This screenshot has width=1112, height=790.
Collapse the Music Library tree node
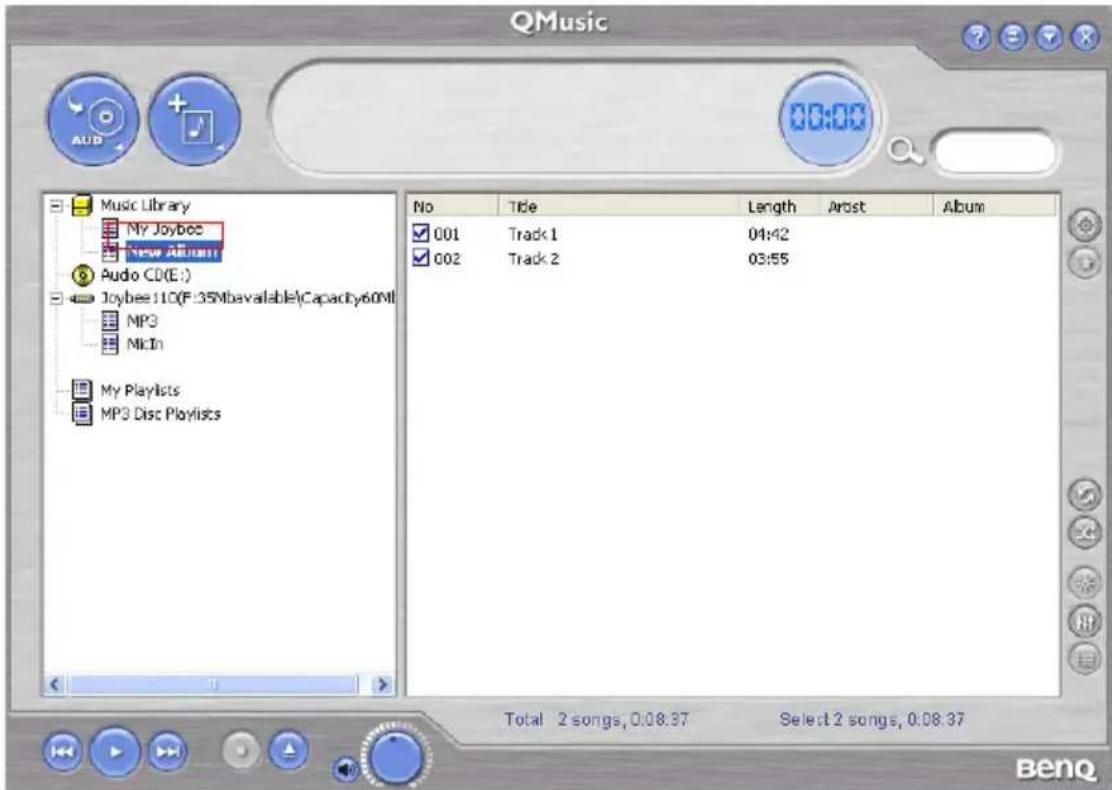[56, 206]
